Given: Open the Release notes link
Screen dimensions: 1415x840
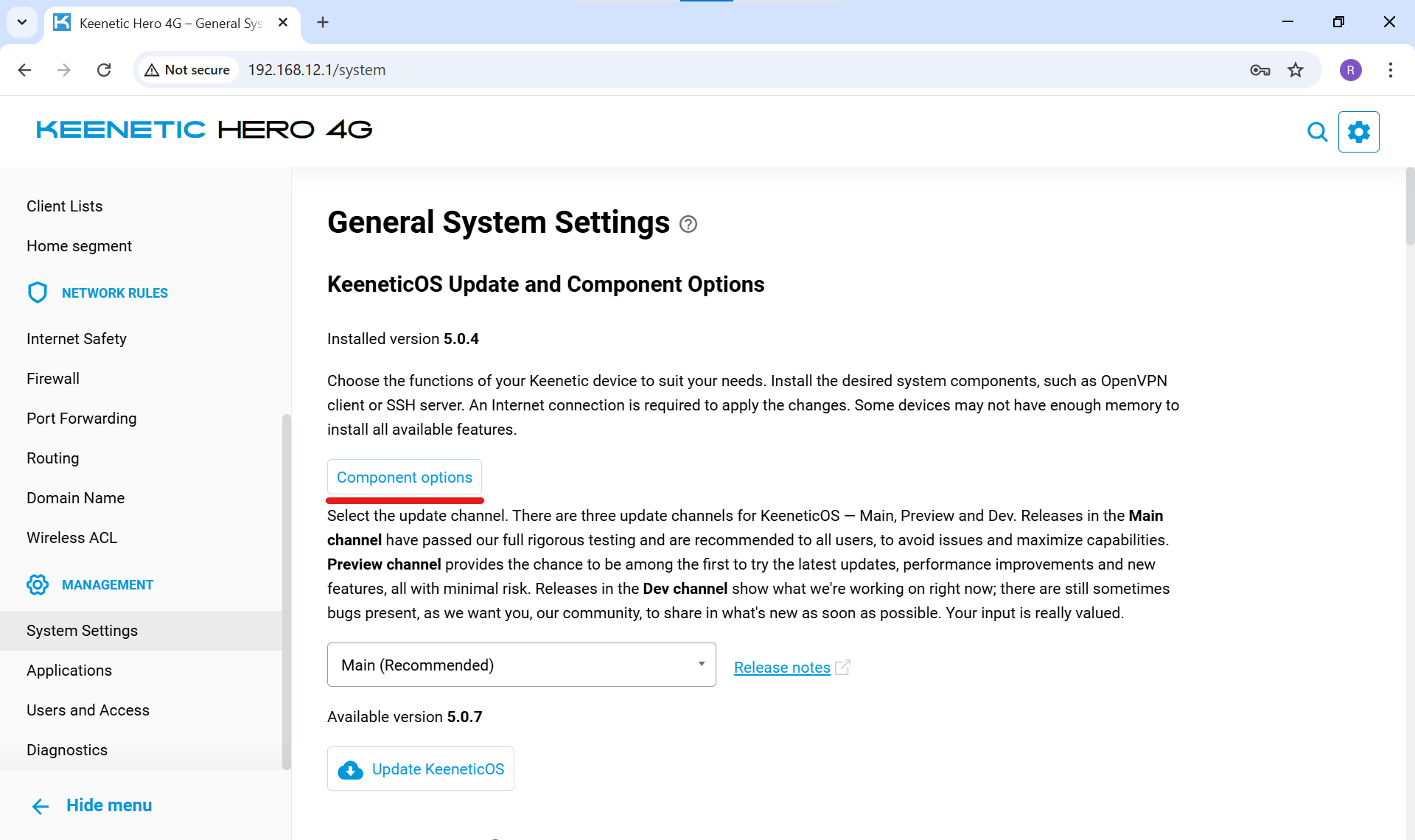Looking at the screenshot, I should point(782,668).
